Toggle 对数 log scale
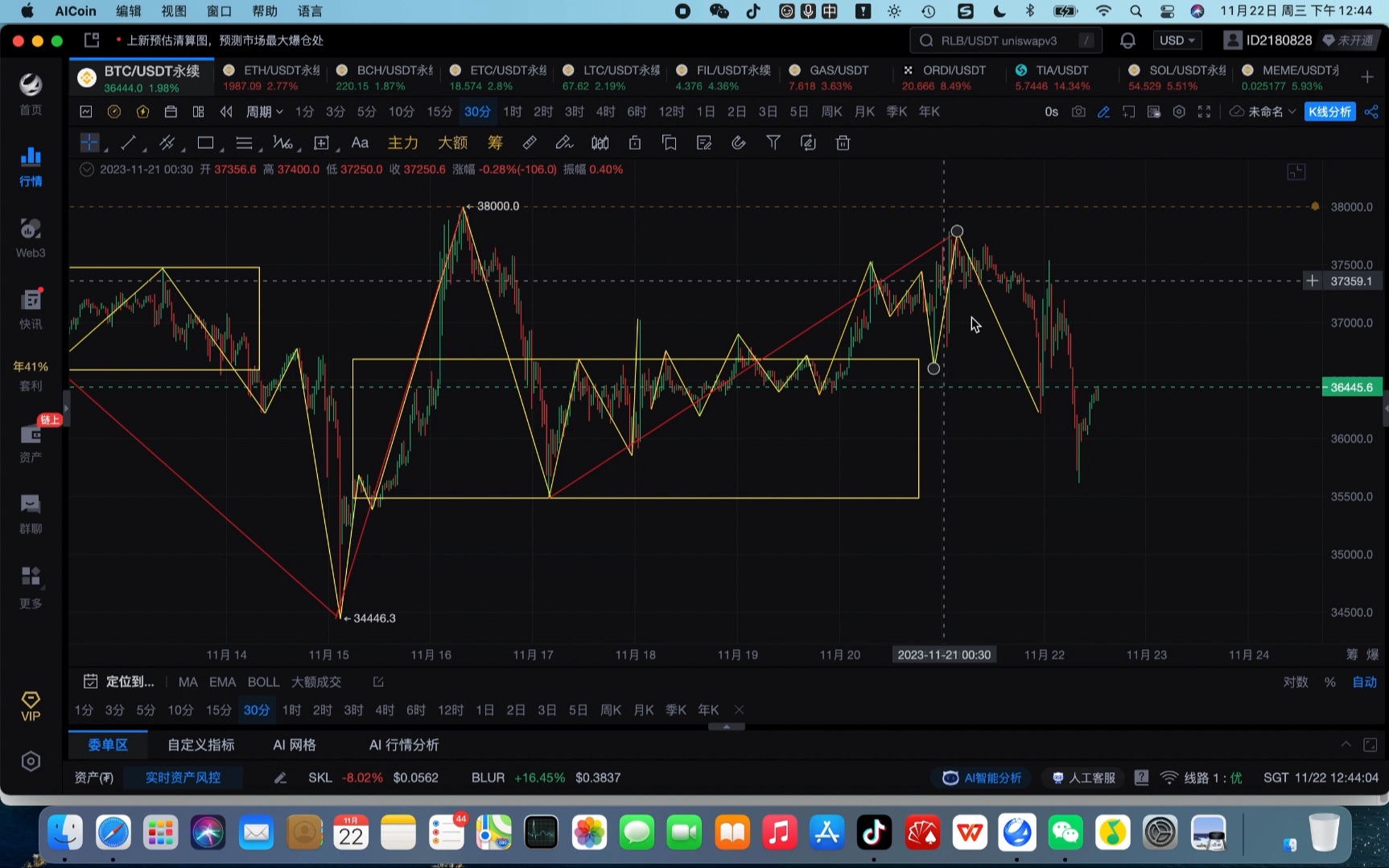This screenshot has height=868, width=1389. 1295,681
